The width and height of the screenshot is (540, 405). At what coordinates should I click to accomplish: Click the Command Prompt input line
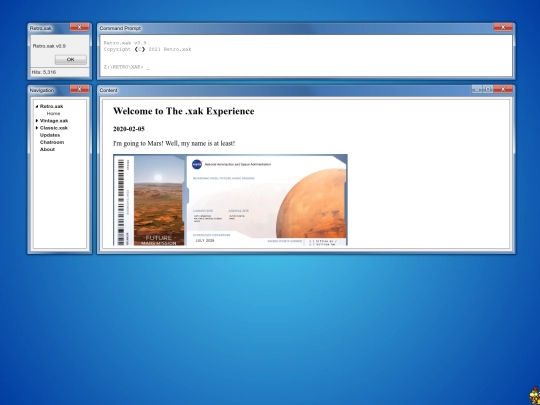point(127,67)
